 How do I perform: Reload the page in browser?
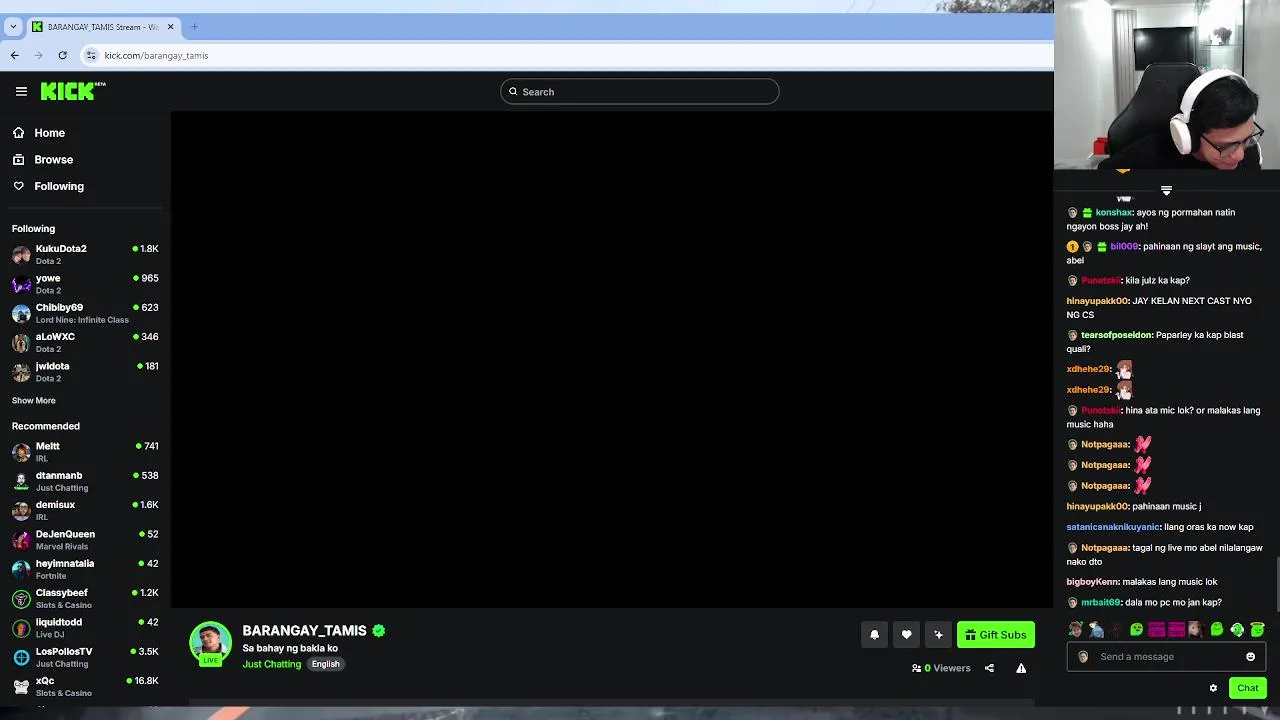click(62, 55)
